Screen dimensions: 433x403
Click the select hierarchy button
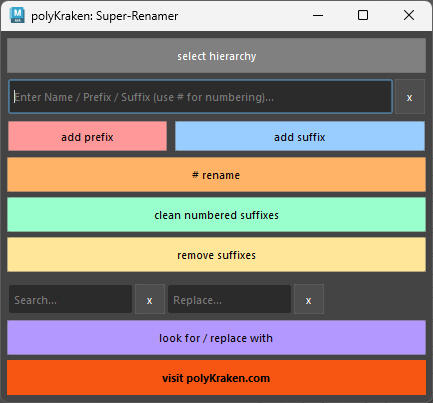coord(216,56)
